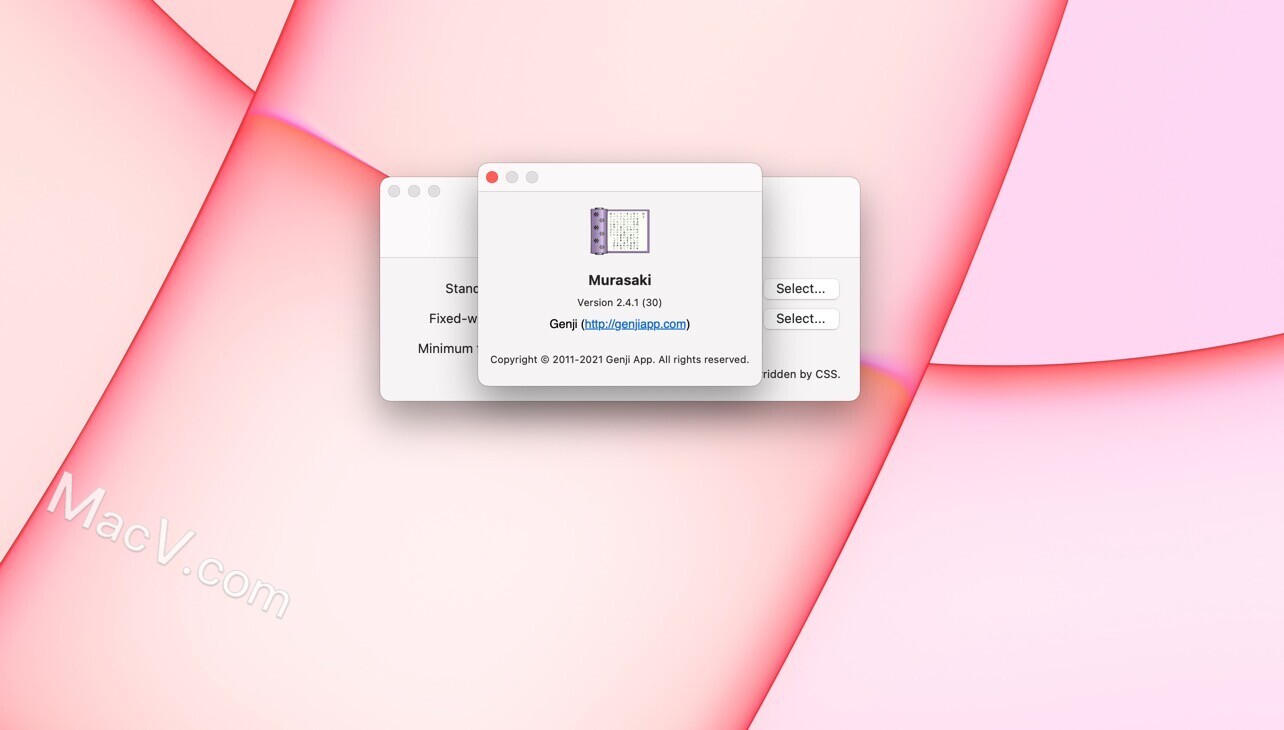Click the 'Murasaki' title text
1284x730 pixels.
pyautogui.click(x=620, y=281)
